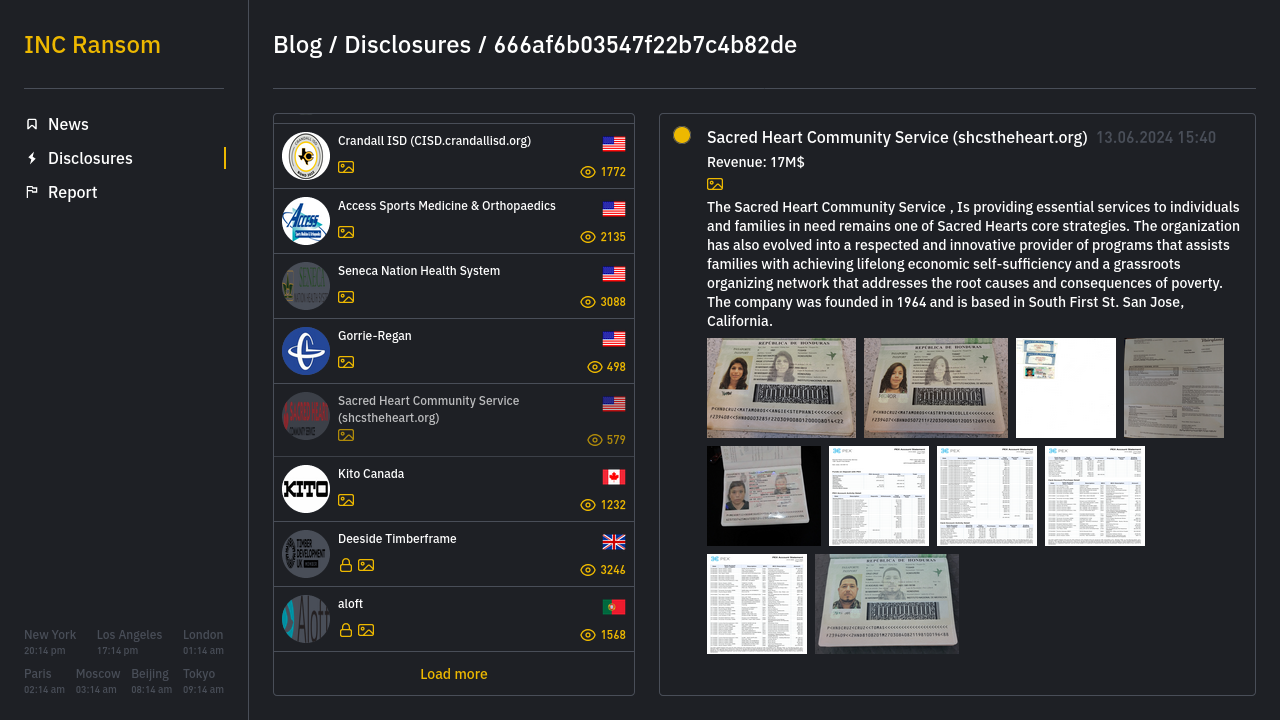Click the image icon under Crandall ISD
This screenshot has height=720, width=1280.
click(346, 167)
